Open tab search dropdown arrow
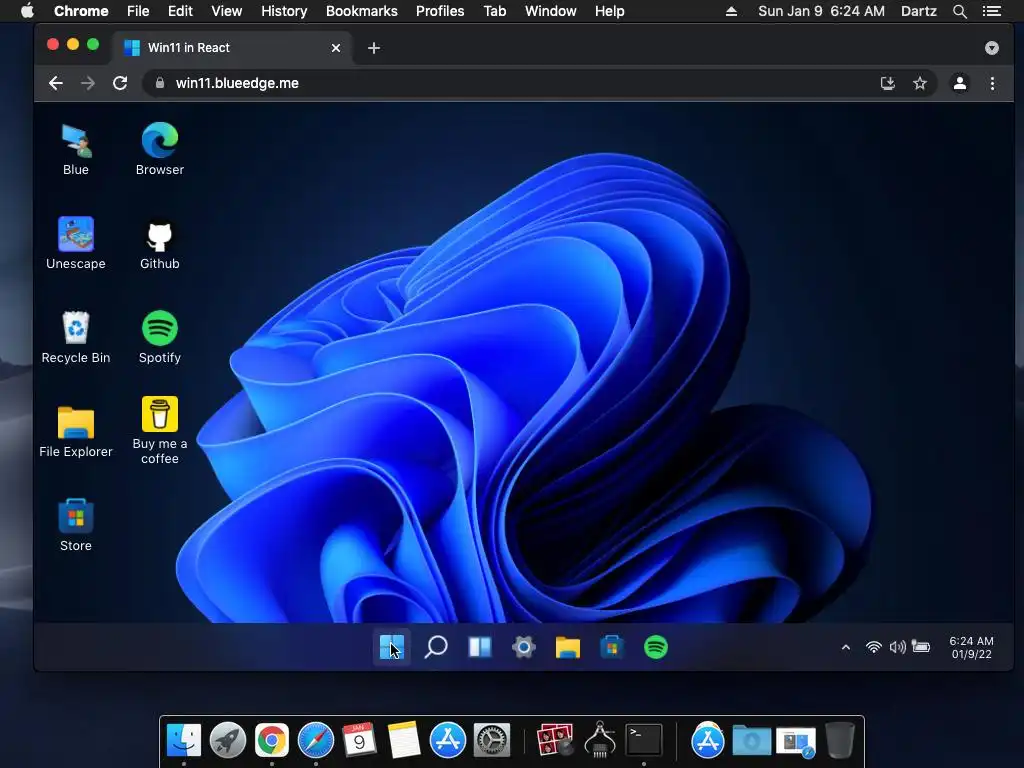This screenshot has width=1024, height=768. click(x=991, y=48)
